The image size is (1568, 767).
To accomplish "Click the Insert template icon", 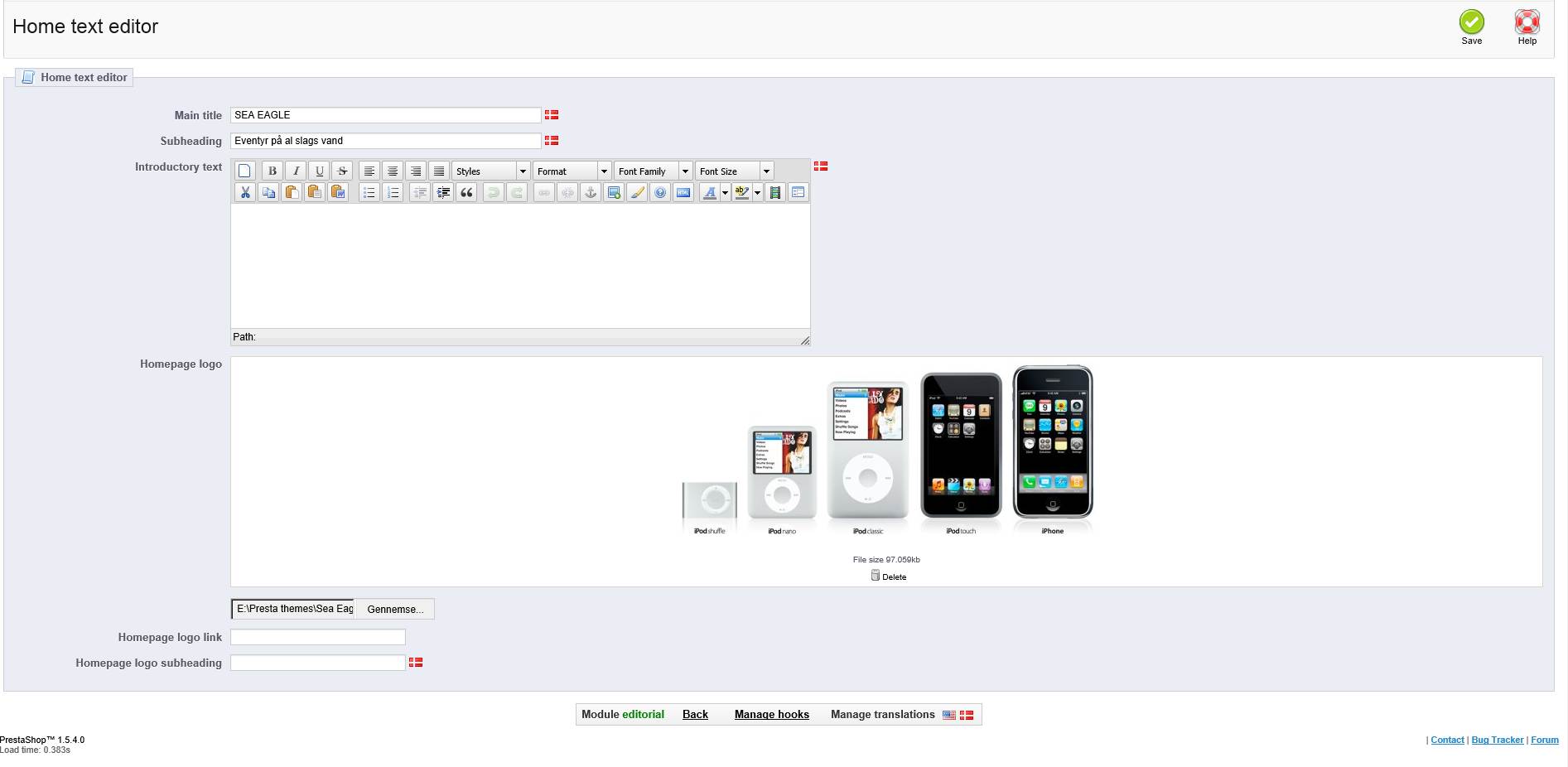I will [798, 192].
